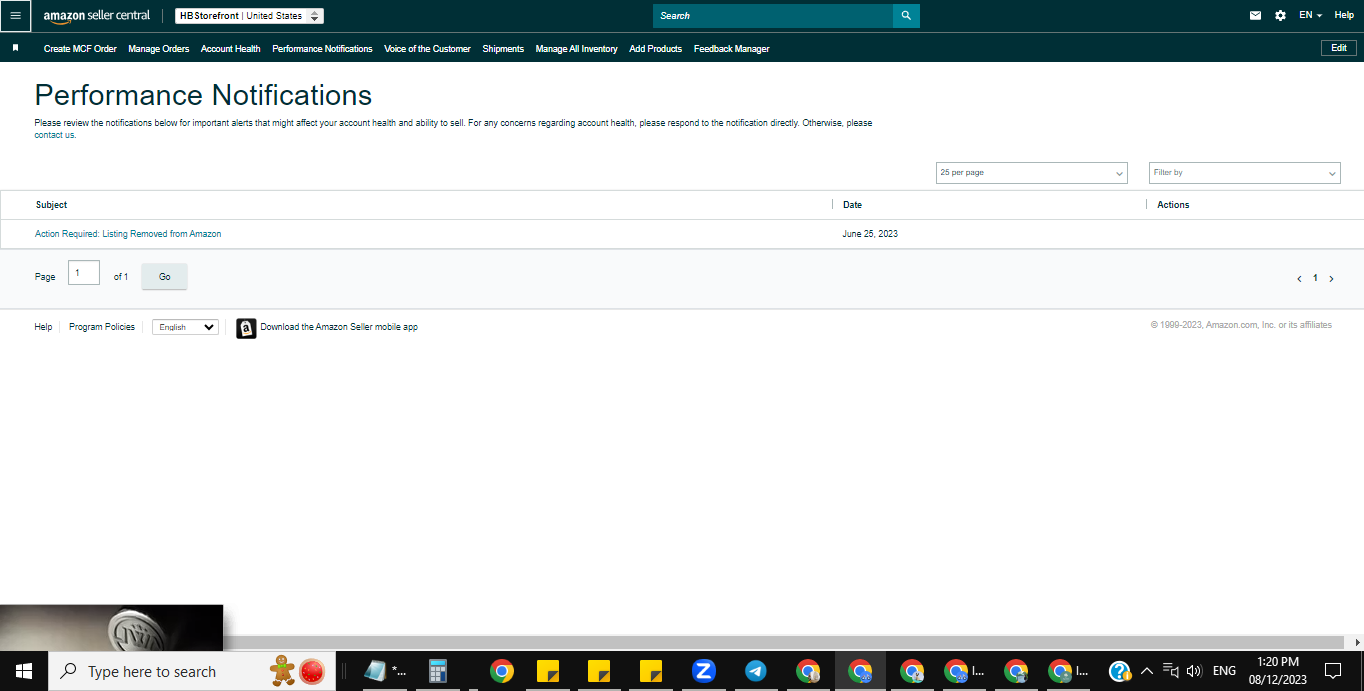Click the Get Help question icon in taskbar
The image size is (1364, 691).
point(1120,671)
